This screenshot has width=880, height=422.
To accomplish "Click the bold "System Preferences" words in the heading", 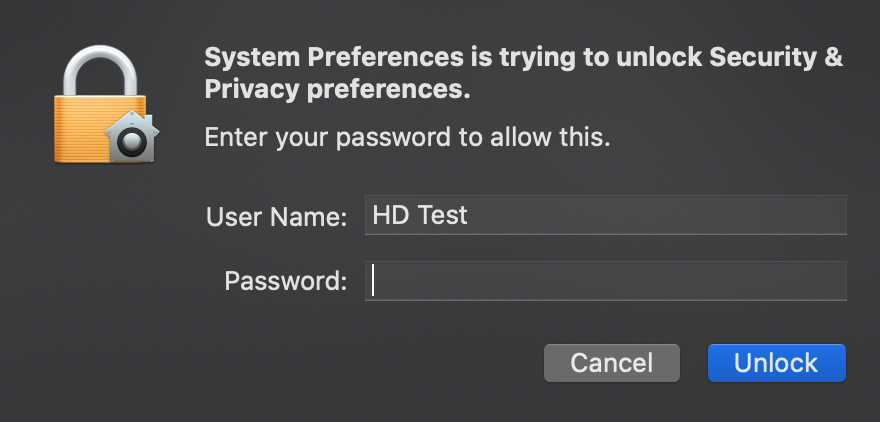I will point(334,58).
